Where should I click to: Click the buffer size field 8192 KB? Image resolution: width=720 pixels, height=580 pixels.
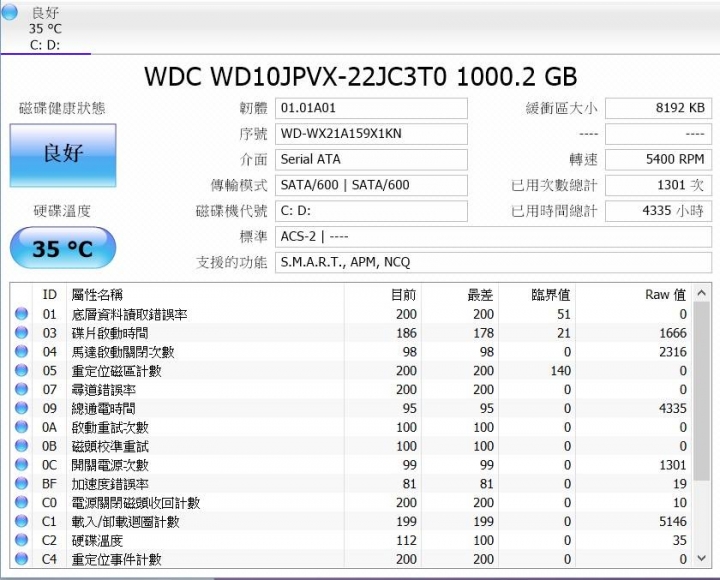pos(658,108)
